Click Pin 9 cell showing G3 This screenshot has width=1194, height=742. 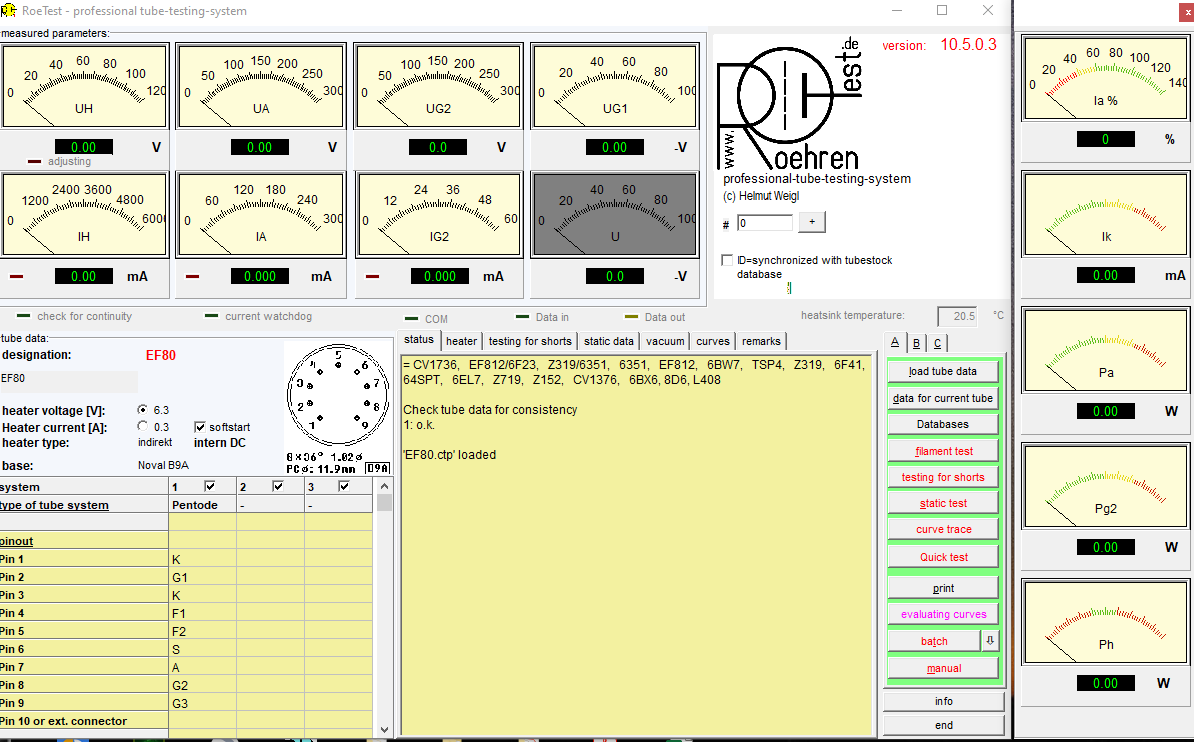[203, 703]
